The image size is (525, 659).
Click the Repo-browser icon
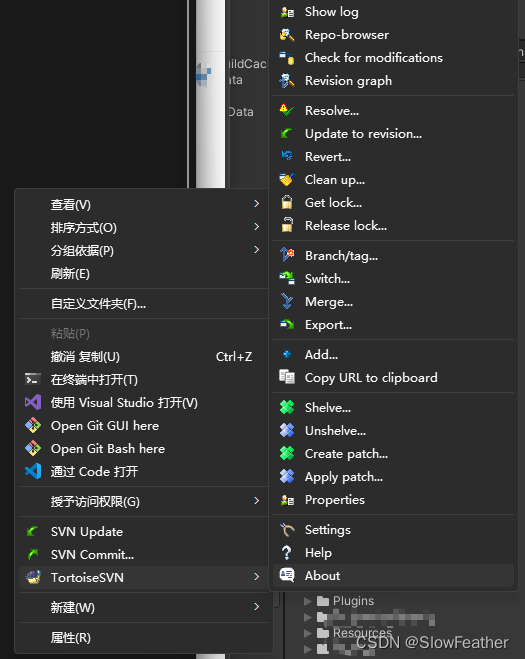tap(287, 35)
